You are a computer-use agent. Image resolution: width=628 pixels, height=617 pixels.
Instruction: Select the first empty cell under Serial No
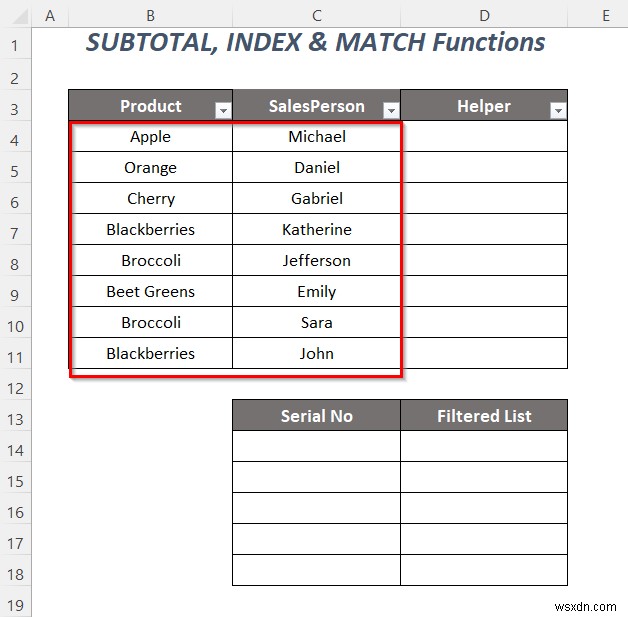316,446
